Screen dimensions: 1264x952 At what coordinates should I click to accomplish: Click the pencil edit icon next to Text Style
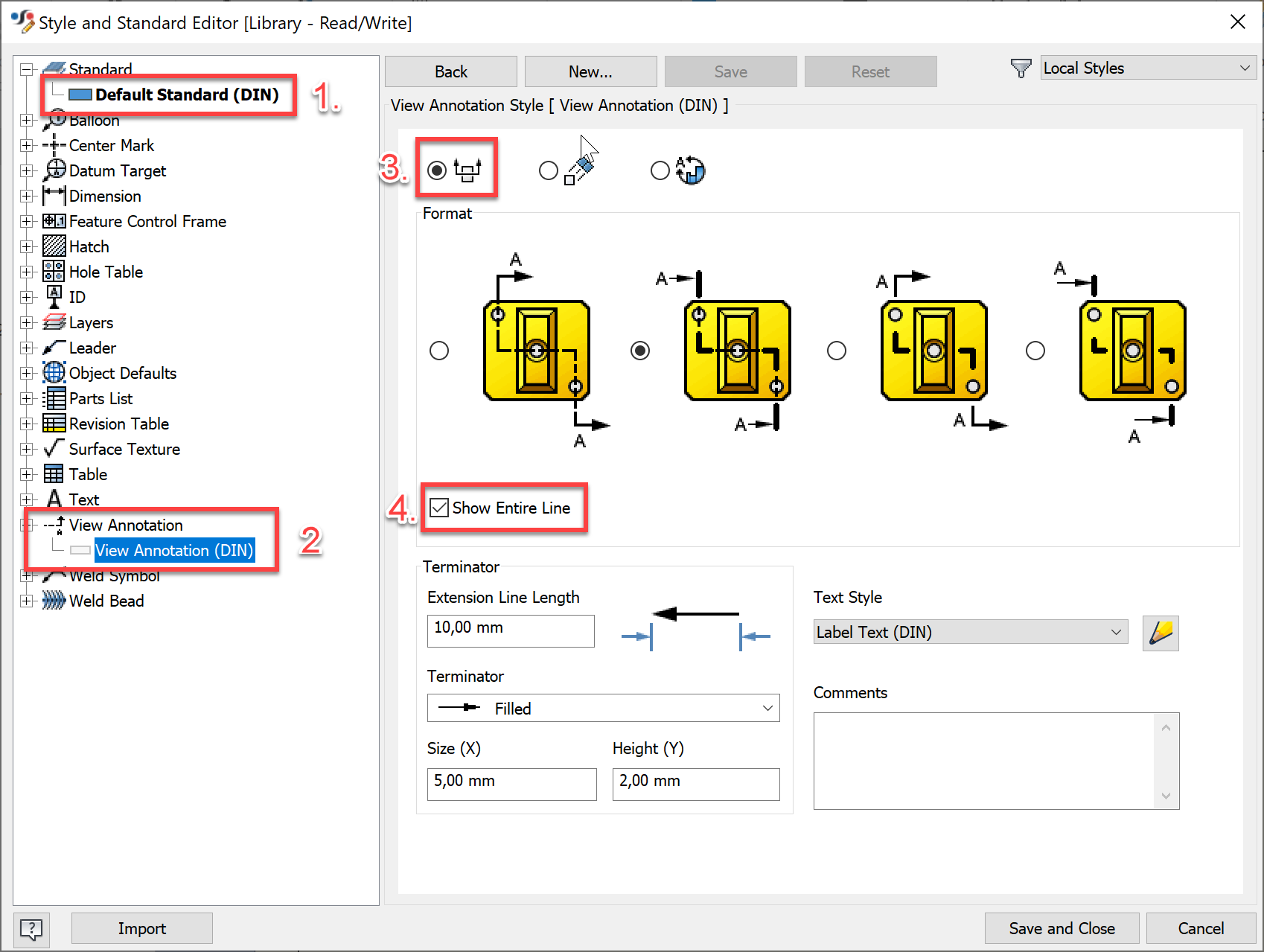1161,633
